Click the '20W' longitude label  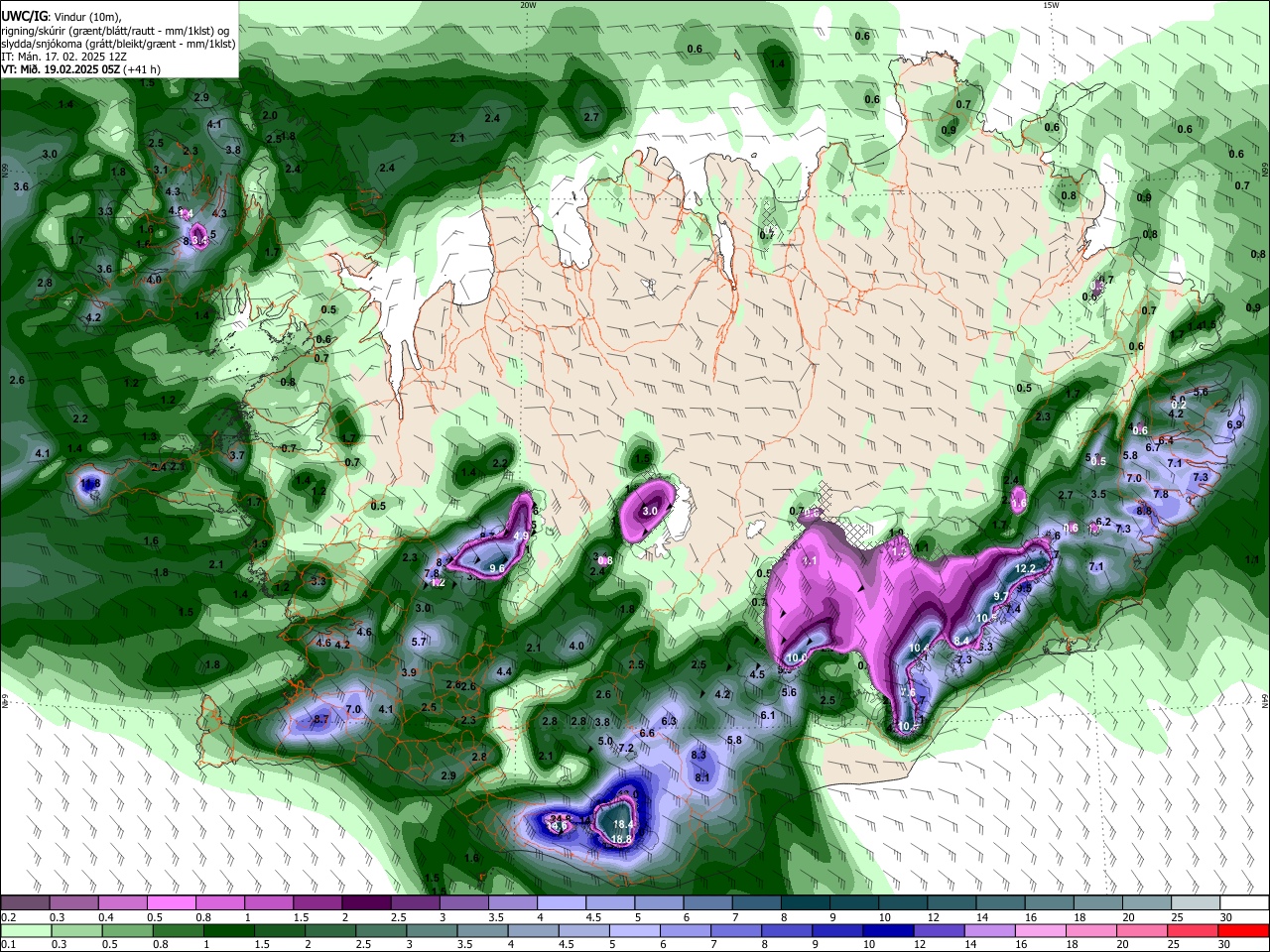coord(528,5)
